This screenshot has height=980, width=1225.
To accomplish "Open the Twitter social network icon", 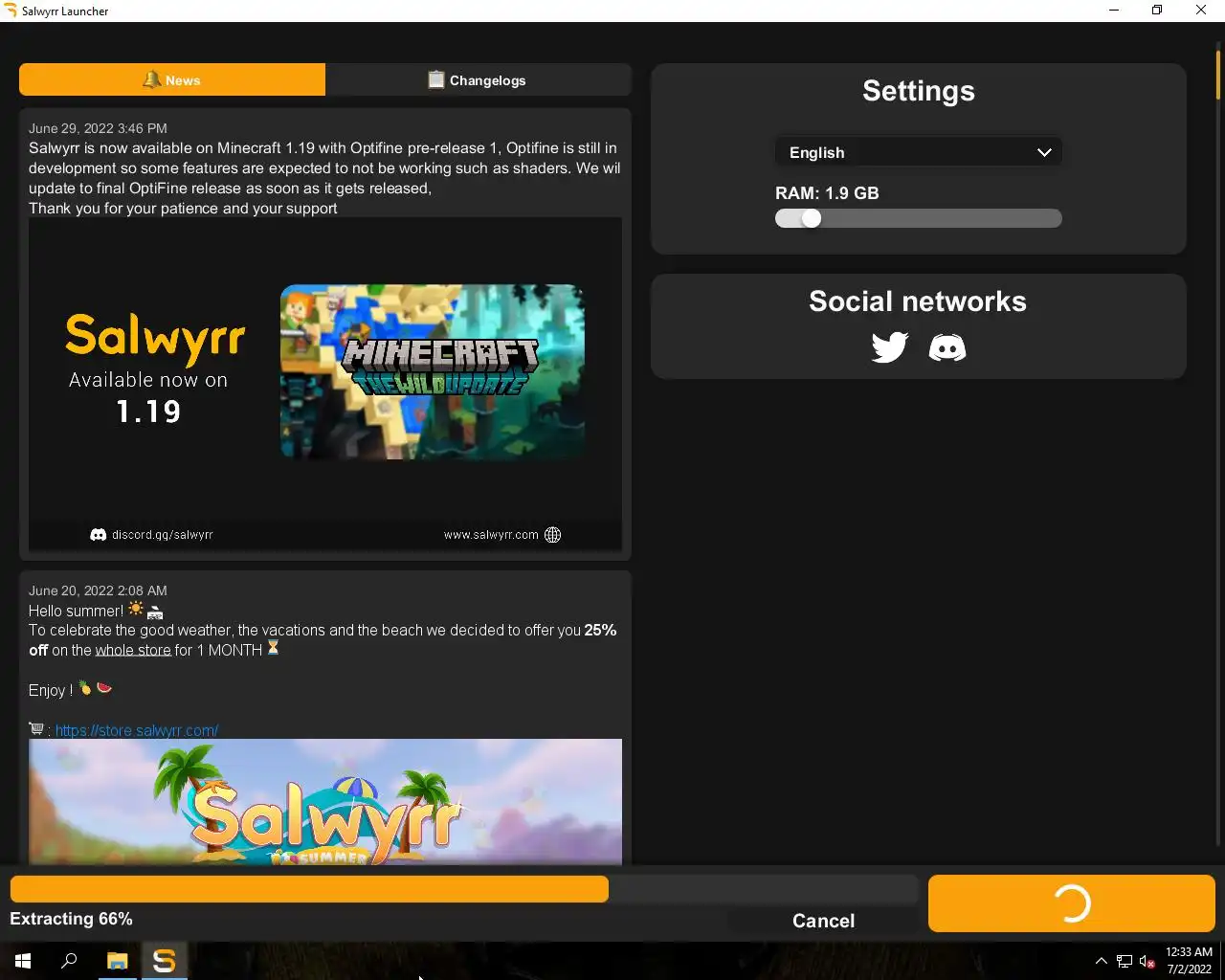I will (x=890, y=346).
